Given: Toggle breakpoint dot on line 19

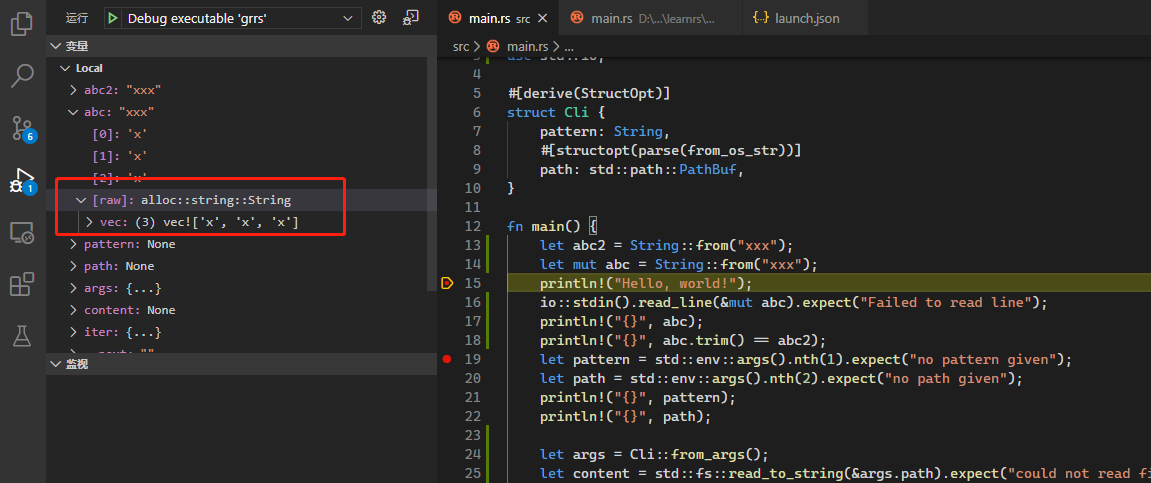Looking at the screenshot, I should pyautogui.click(x=447, y=359).
